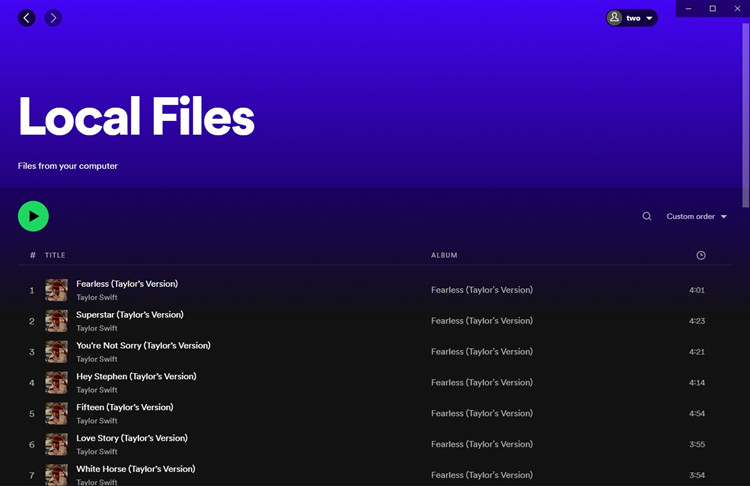
Task: Click track number 6 for Love Story
Action: pos(32,444)
